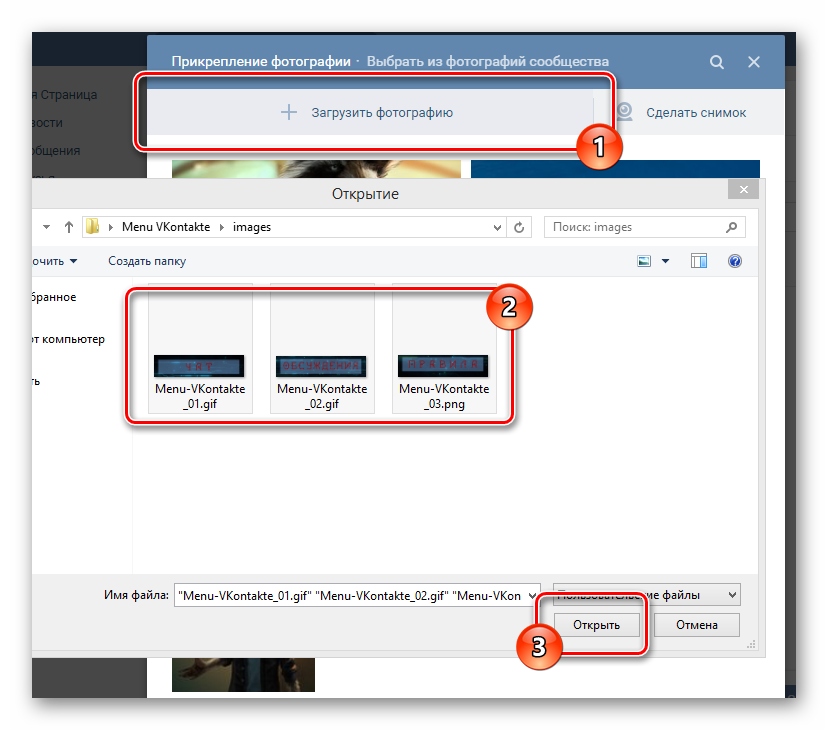828x730 pixels.
Task: Refresh the images folder view
Action: pos(519,227)
